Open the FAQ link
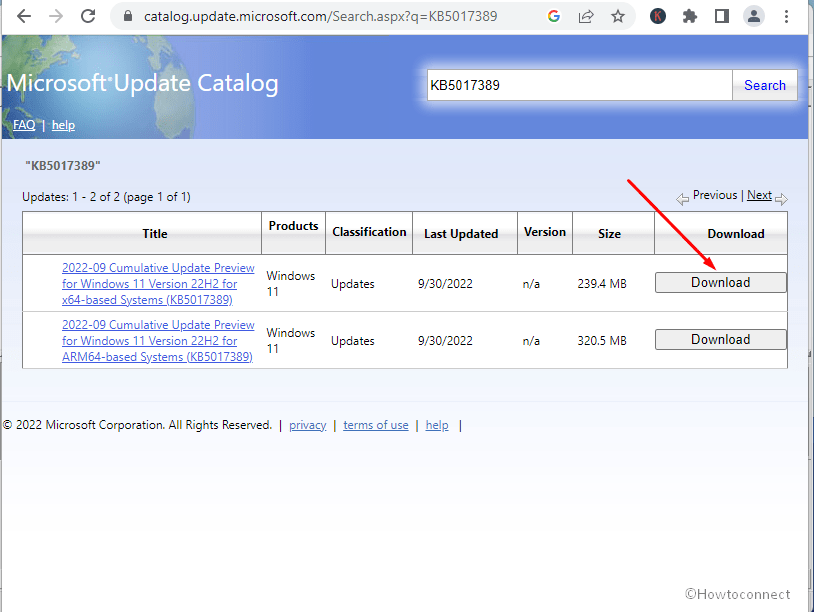Viewport: 814px width, 612px height. 24,125
